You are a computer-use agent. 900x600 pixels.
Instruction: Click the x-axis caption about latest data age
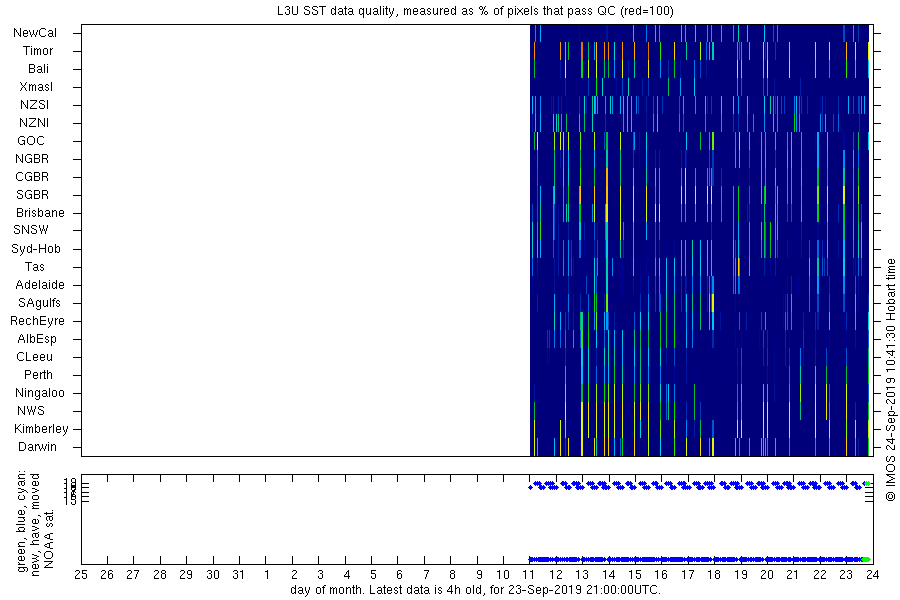[x=475, y=590]
